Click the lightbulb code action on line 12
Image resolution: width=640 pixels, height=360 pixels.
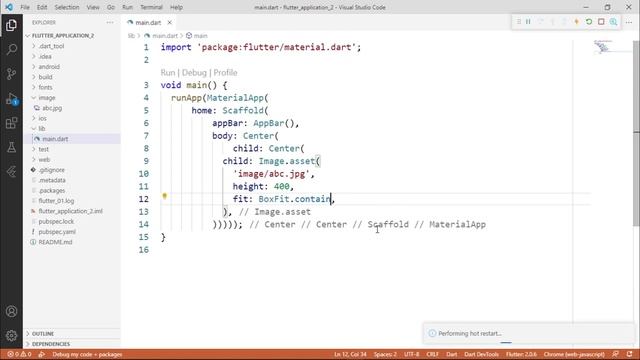pos(164,196)
